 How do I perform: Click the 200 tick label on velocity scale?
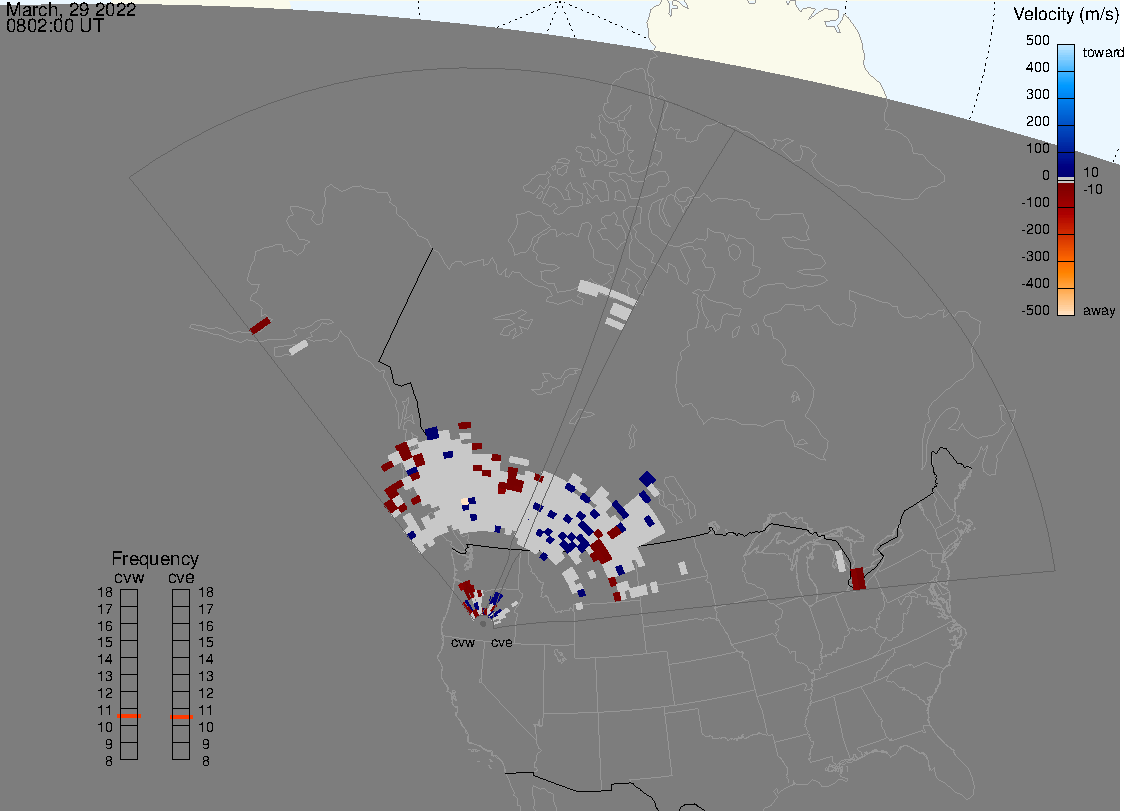point(1037,121)
